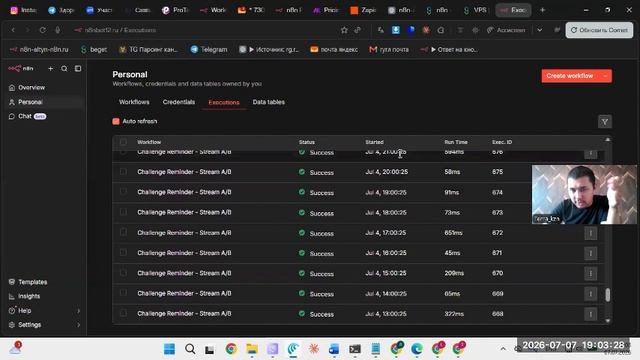The image size is (640, 360).
Task: Open the workflow name in the Jul 4, 20:00:25 row
Action: (x=184, y=172)
